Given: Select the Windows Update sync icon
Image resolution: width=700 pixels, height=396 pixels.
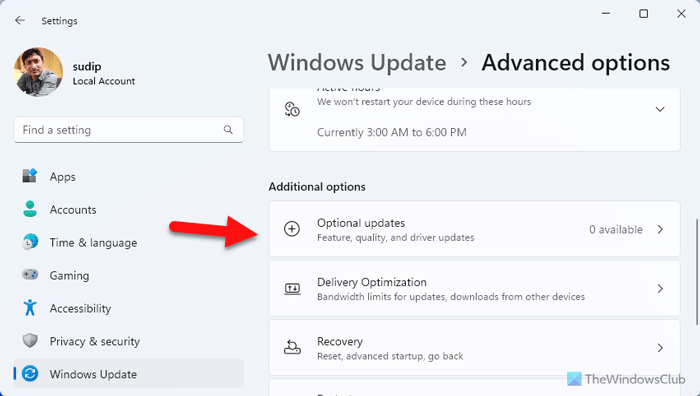Looking at the screenshot, I should click(30, 374).
